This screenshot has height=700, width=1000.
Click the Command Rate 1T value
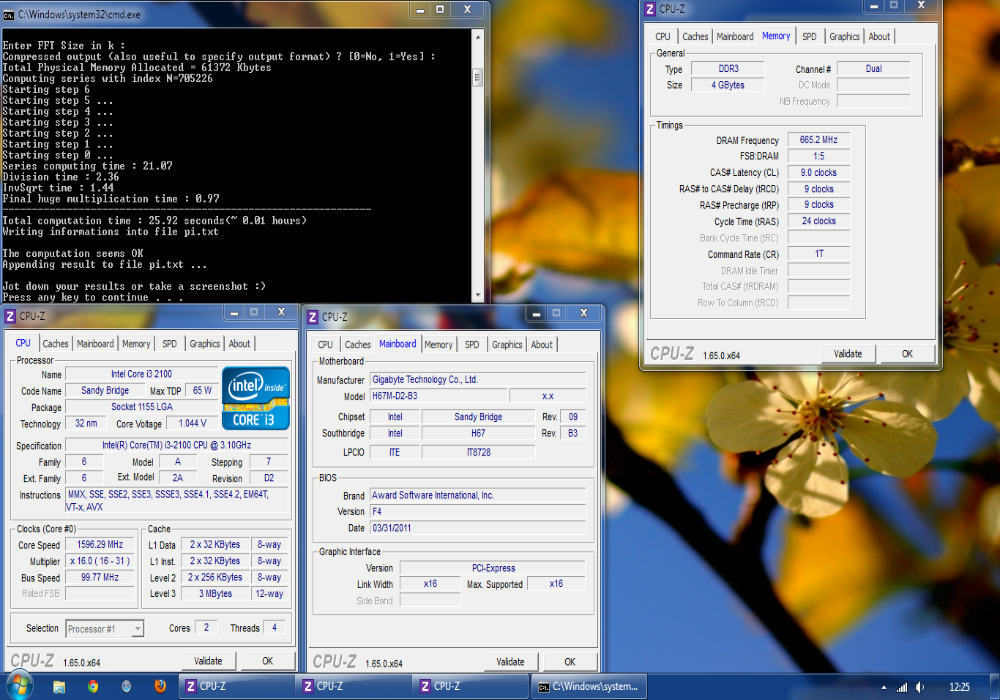818,254
